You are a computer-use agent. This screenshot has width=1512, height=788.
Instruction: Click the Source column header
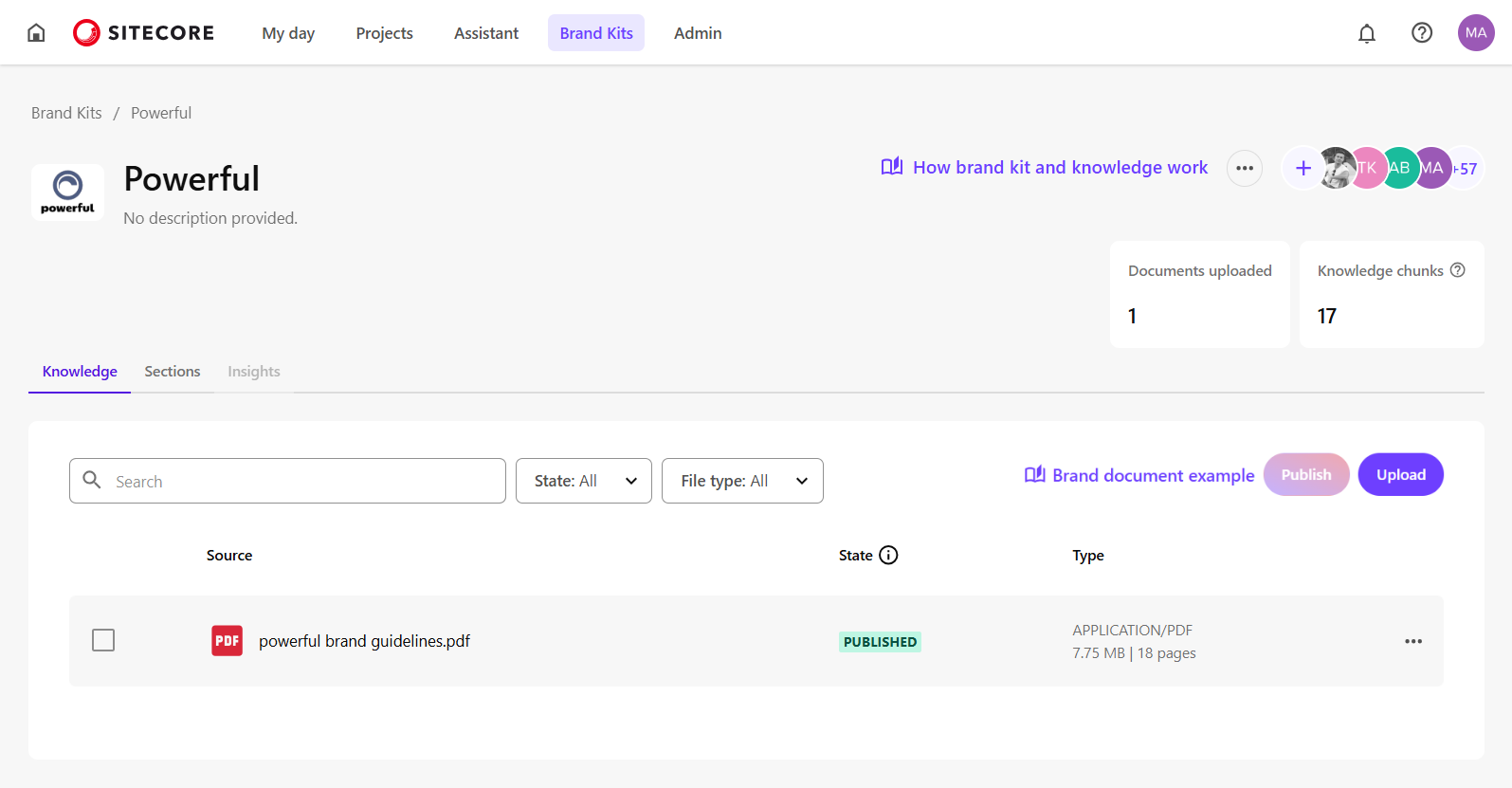pyautogui.click(x=229, y=556)
